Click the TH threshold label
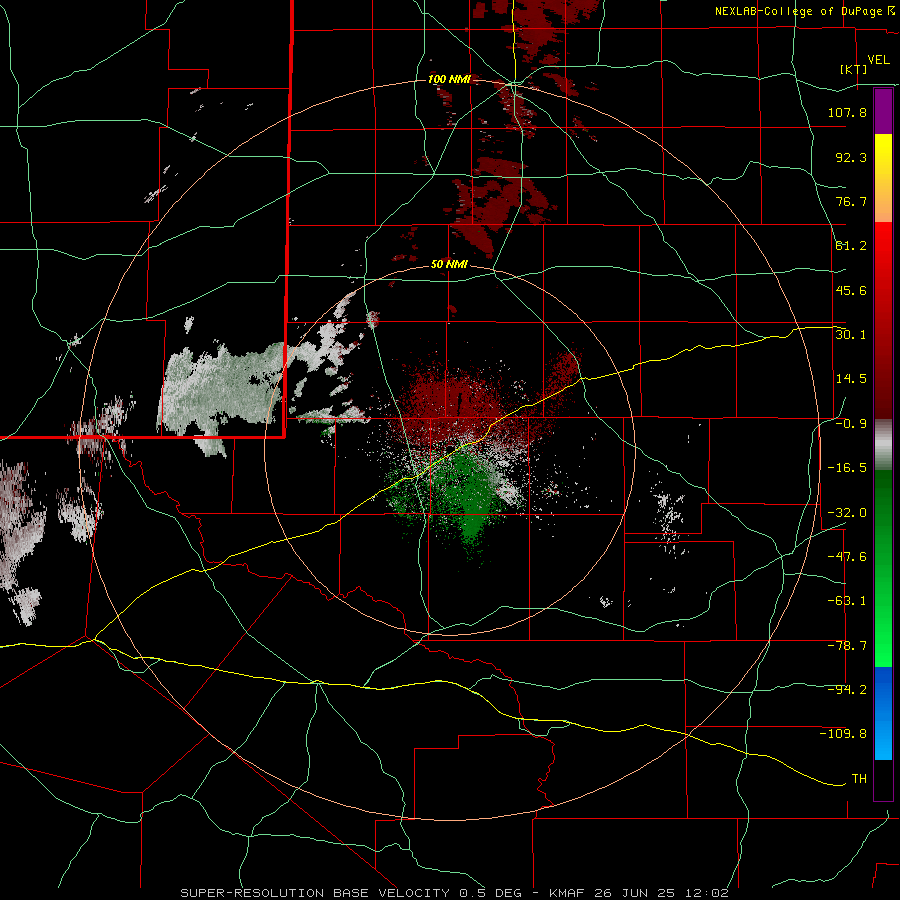 [859, 779]
